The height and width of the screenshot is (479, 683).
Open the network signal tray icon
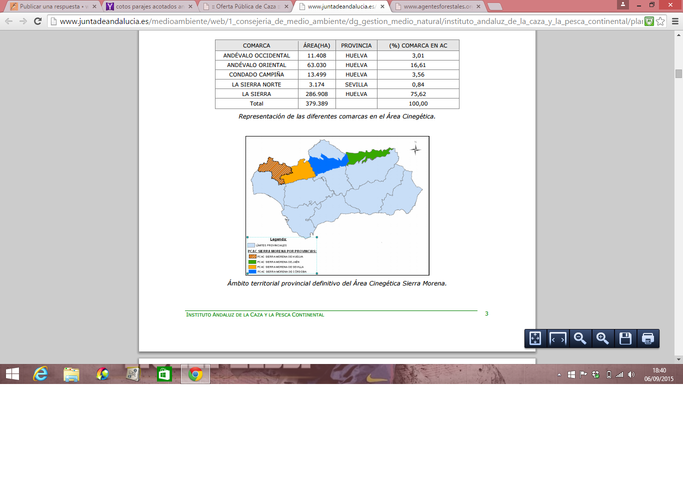click(619, 374)
